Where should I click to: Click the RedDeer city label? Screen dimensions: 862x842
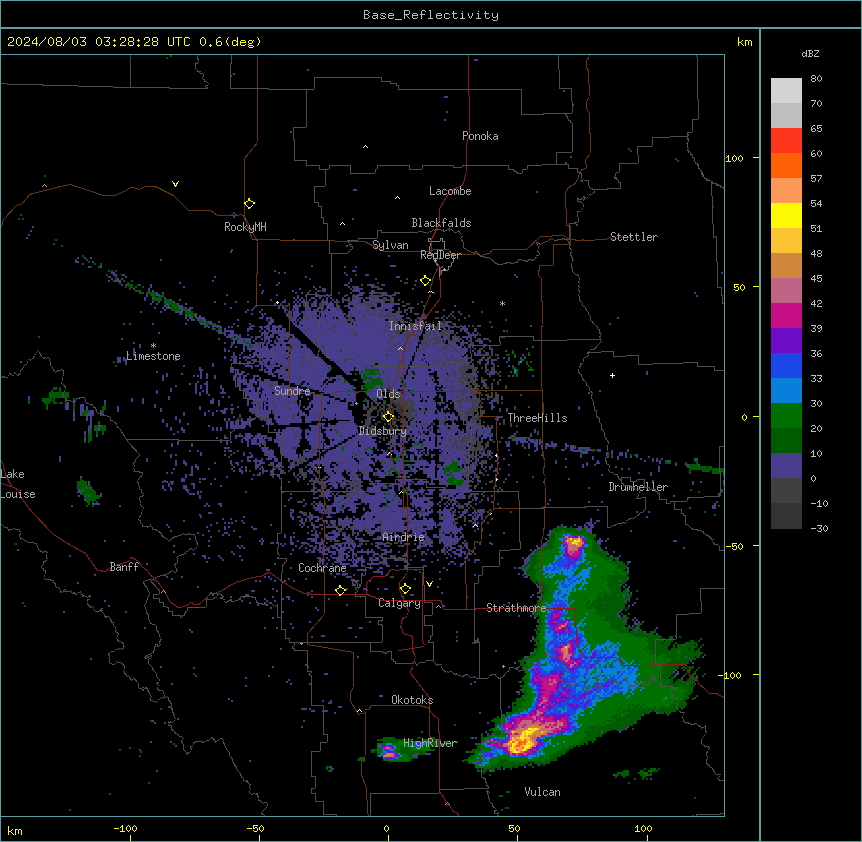tap(440, 255)
